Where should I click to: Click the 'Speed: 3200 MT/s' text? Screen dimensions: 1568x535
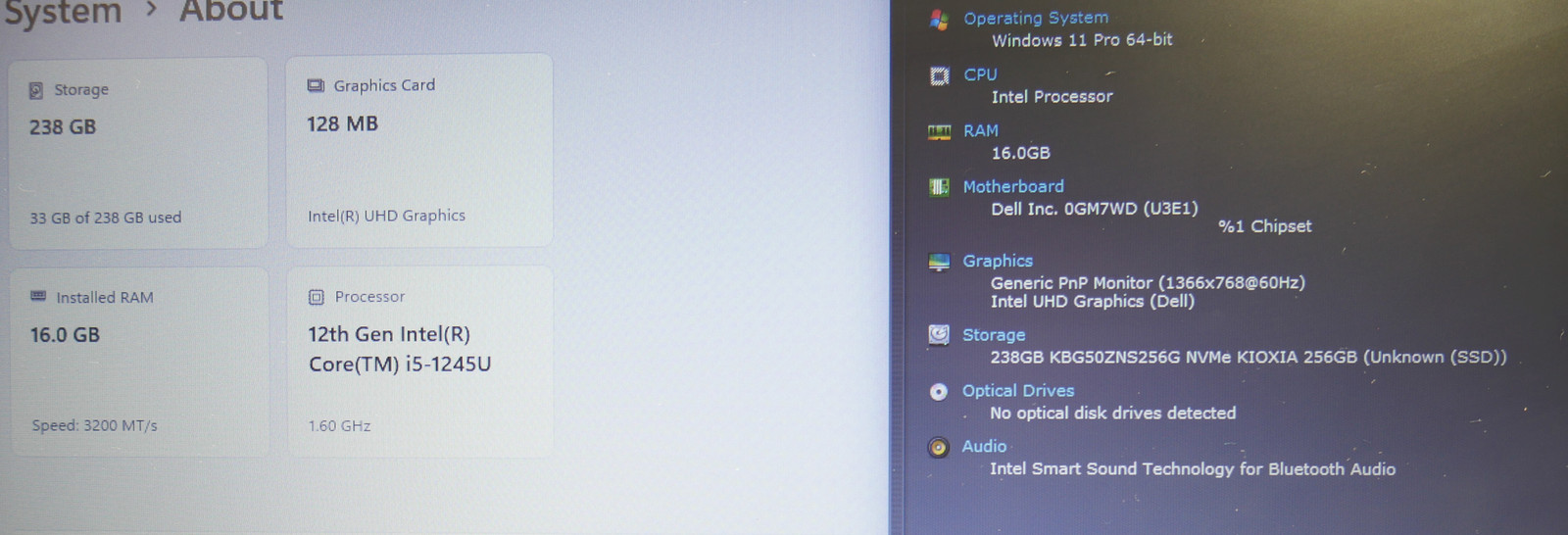[94, 425]
